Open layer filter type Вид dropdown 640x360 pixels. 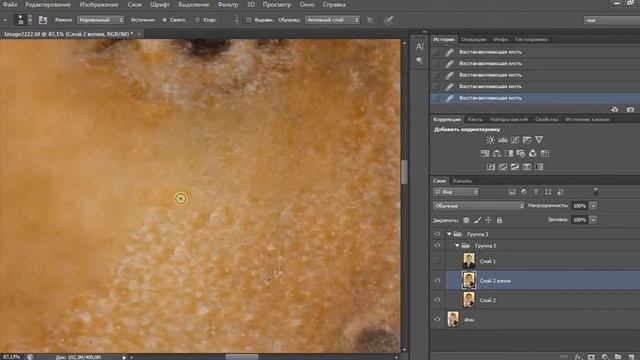[456, 192]
